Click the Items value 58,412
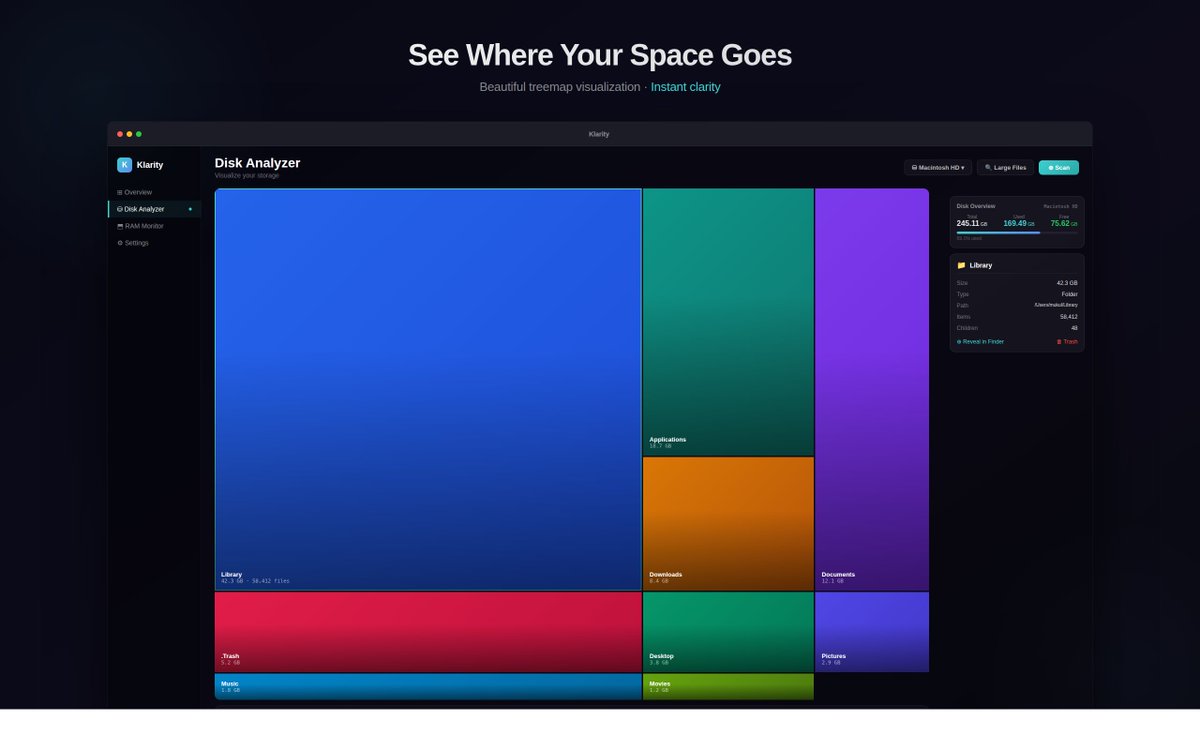1200x750 pixels. click(x=1069, y=317)
